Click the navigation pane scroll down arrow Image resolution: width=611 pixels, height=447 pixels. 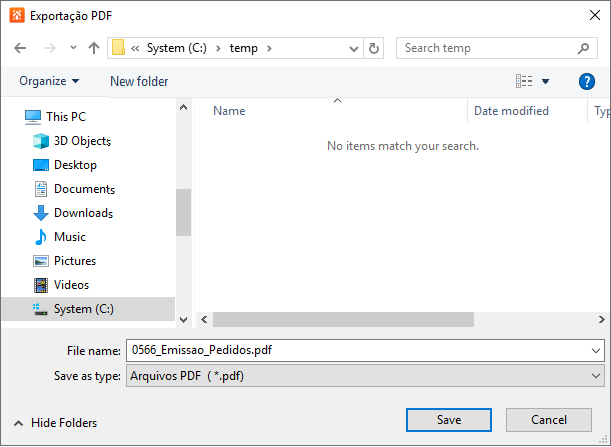pyautogui.click(x=184, y=320)
